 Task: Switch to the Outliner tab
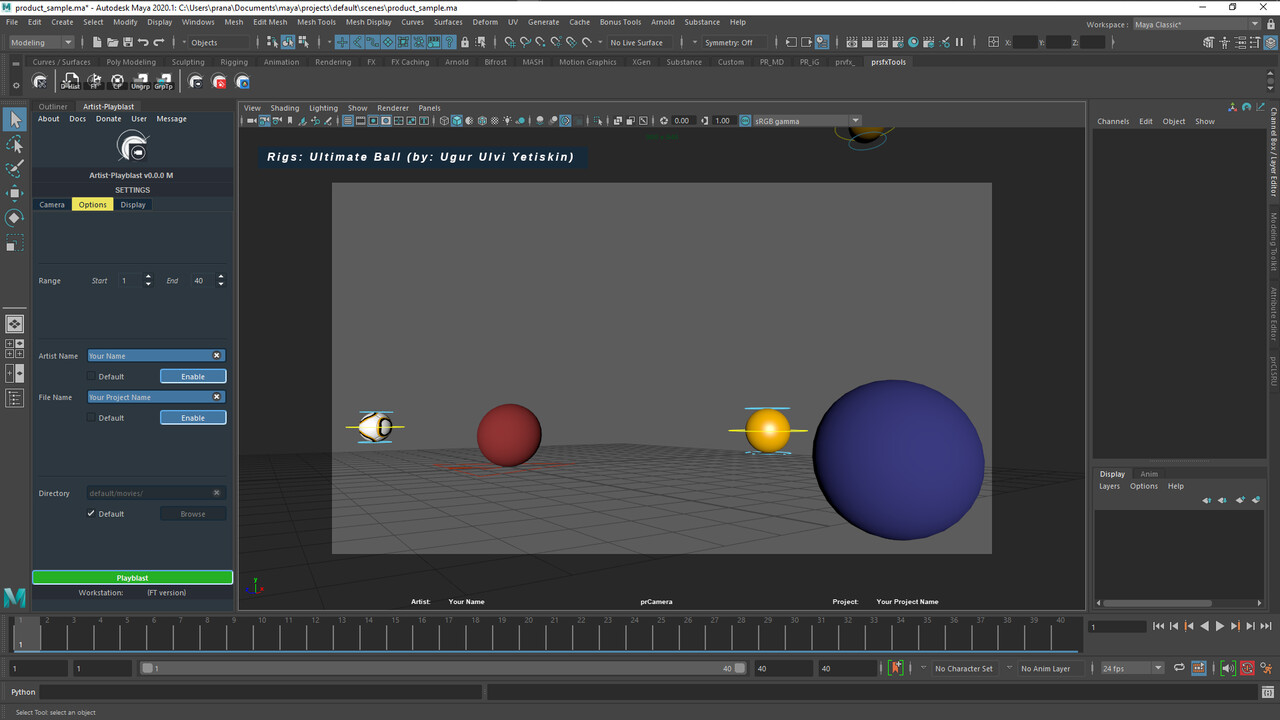(x=53, y=106)
